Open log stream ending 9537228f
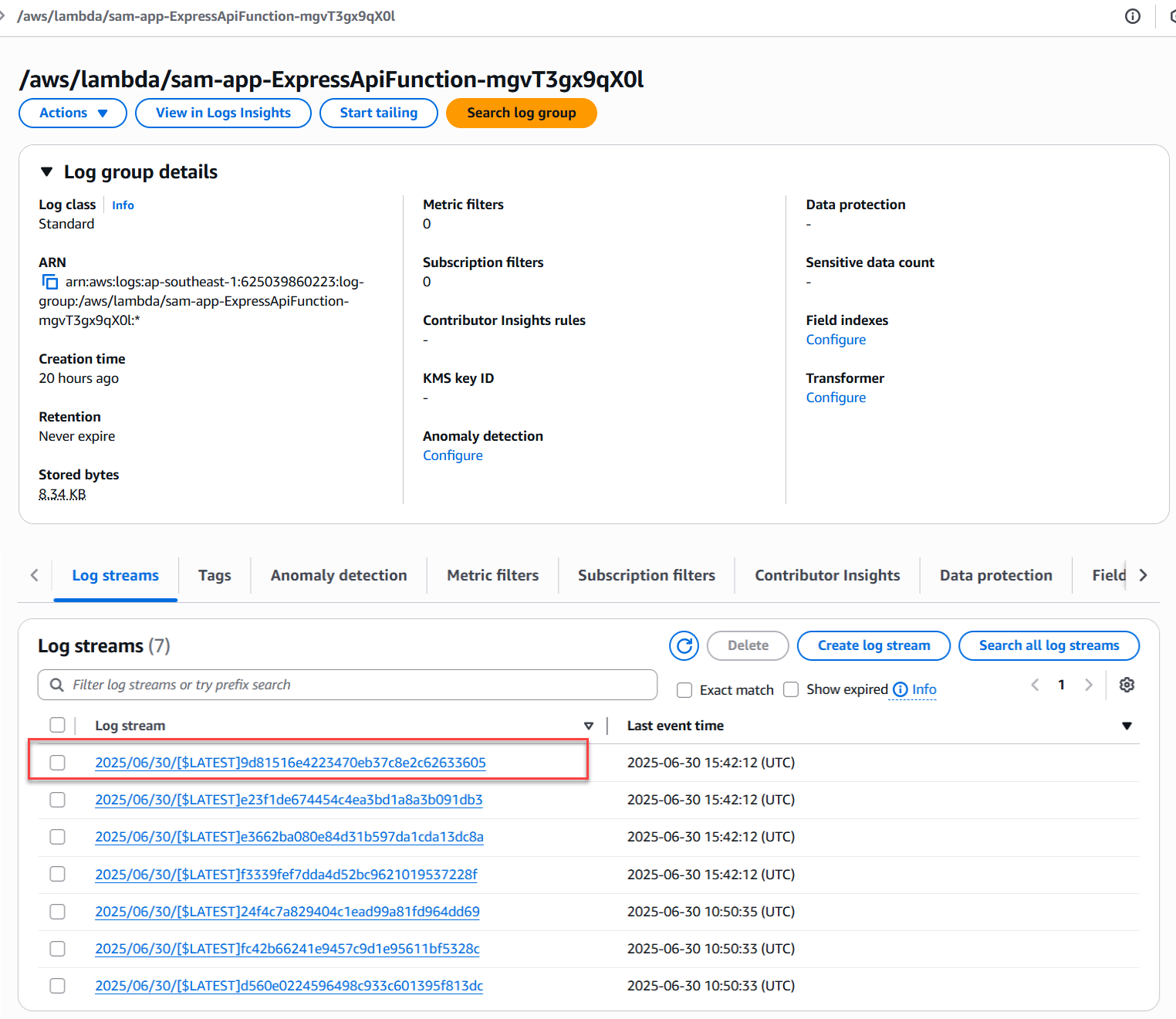The height and width of the screenshot is (1019, 1176). click(286, 874)
